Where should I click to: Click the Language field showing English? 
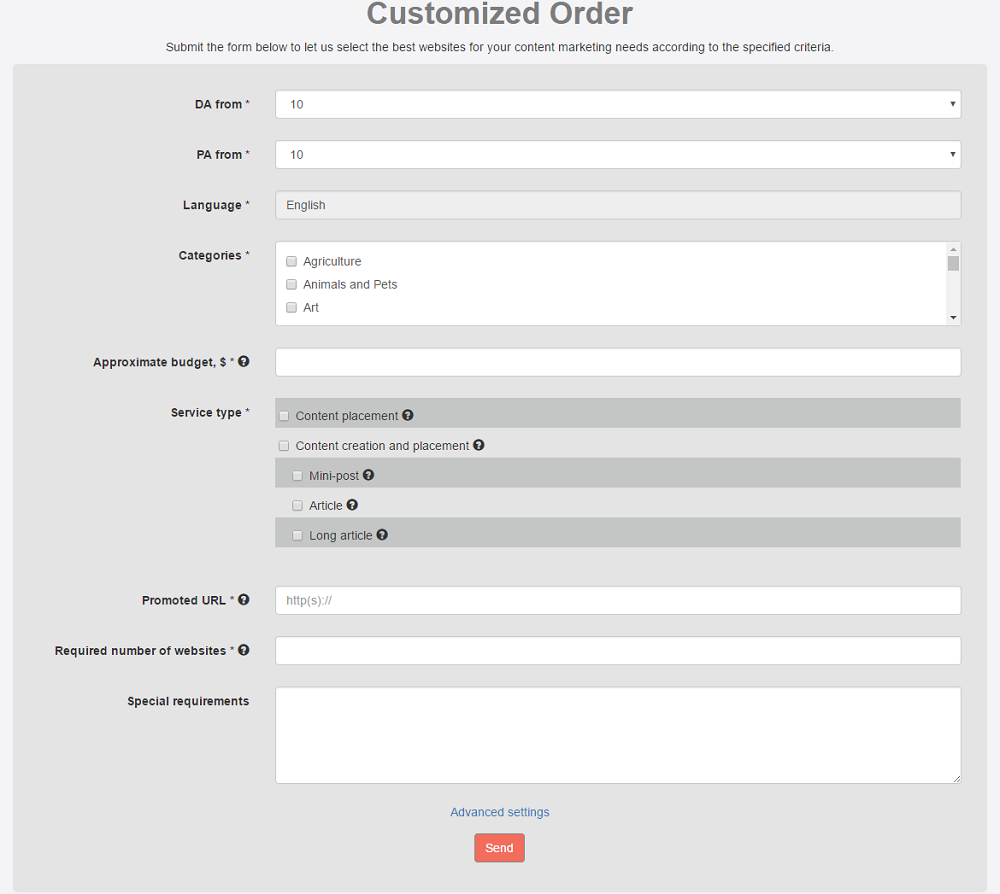618,205
